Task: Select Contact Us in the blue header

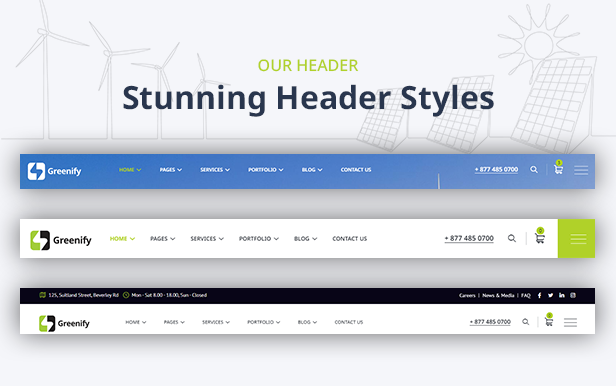Action: (x=356, y=170)
